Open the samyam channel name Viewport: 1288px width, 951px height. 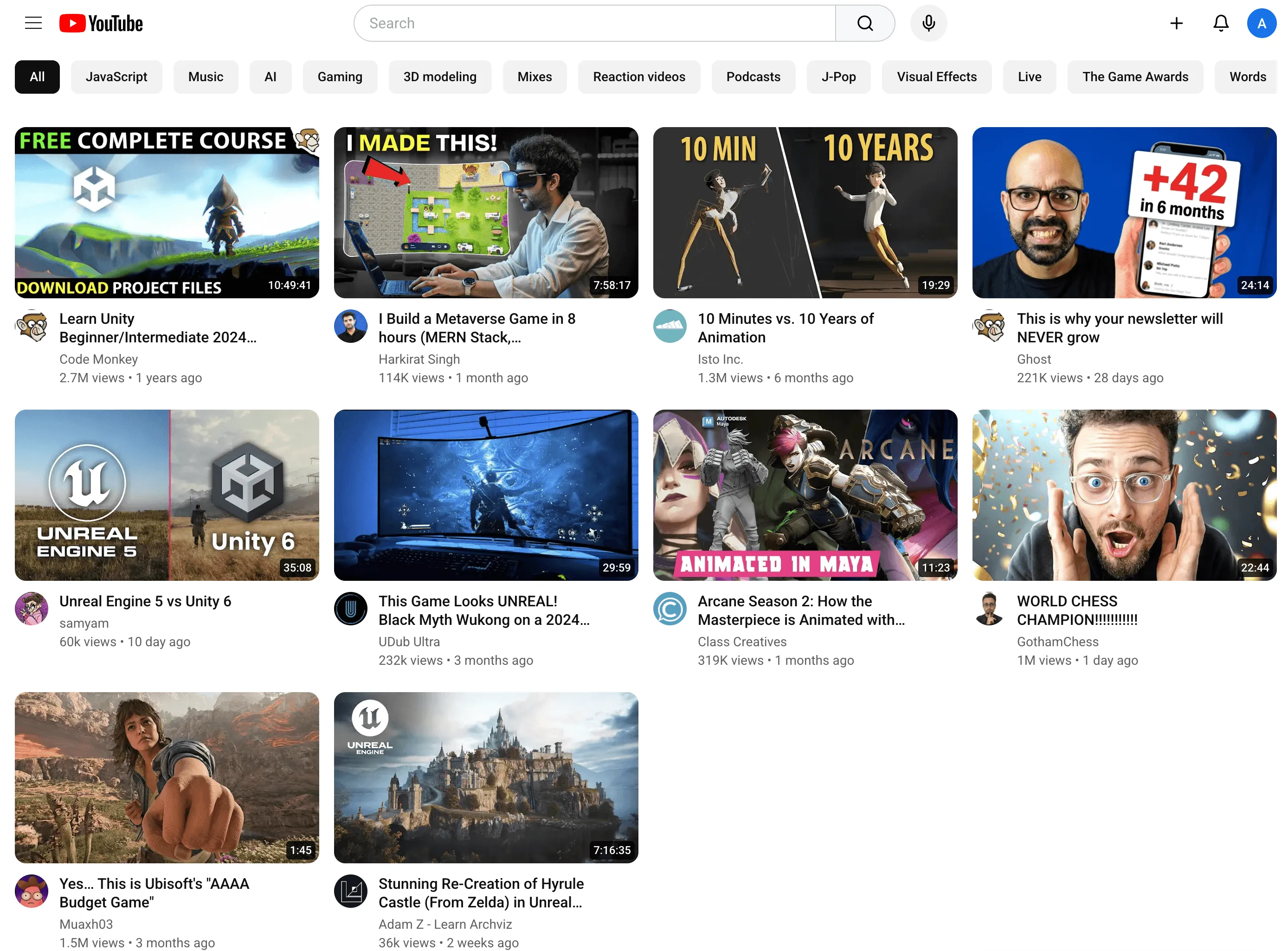coord(84,623)
